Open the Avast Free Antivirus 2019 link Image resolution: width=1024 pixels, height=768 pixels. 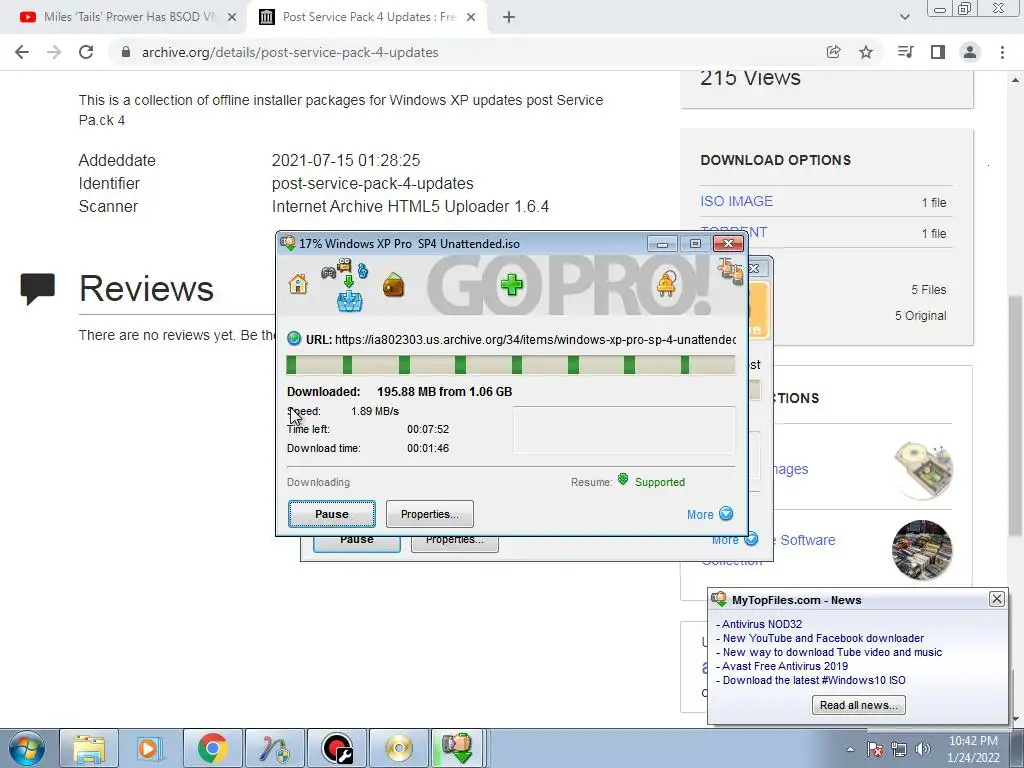pyautogui.click(x=784, y=666)
